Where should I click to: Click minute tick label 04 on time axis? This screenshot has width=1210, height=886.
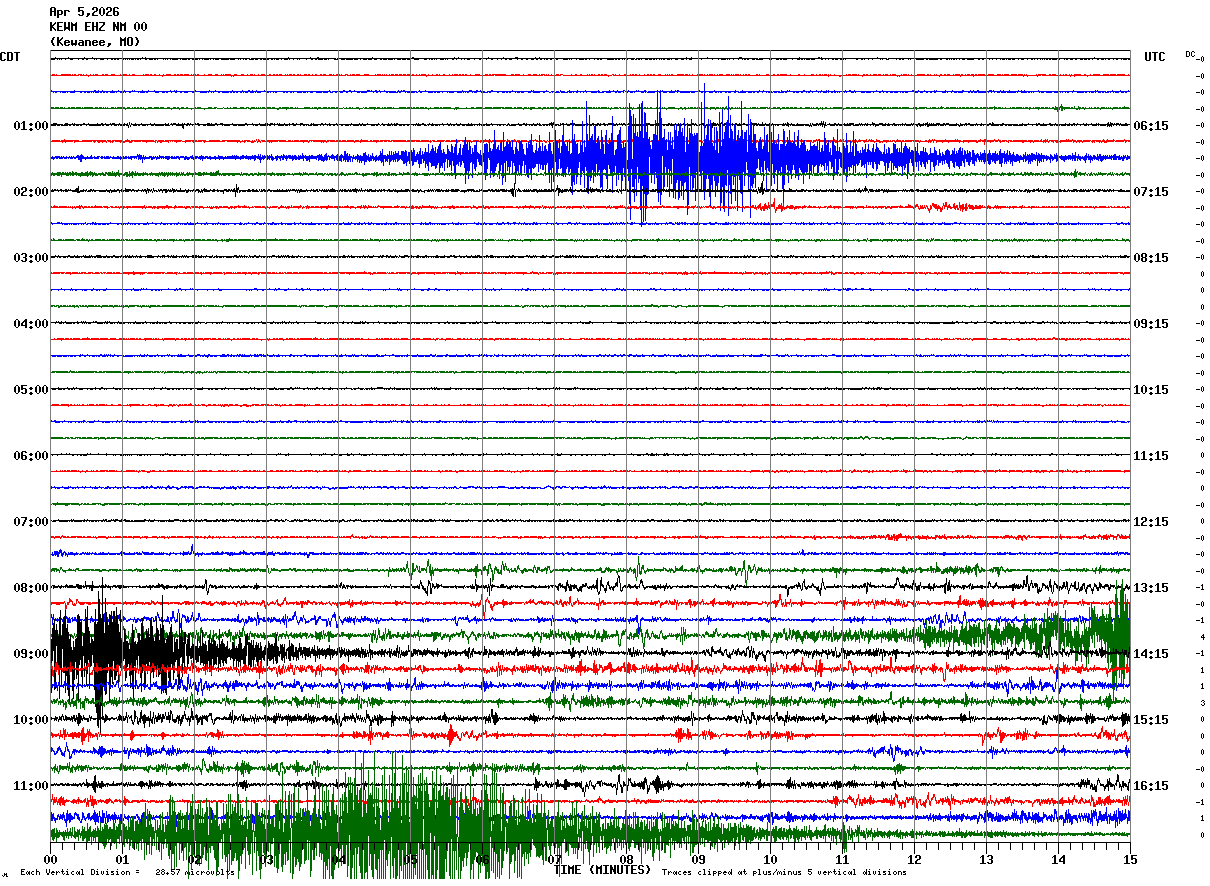pyautogui.click(x=339, y=859)
